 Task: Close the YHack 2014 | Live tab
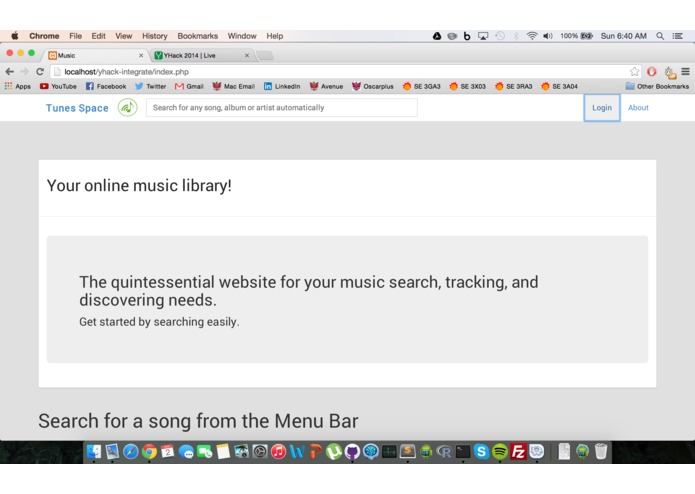click(x=247, y=55)
